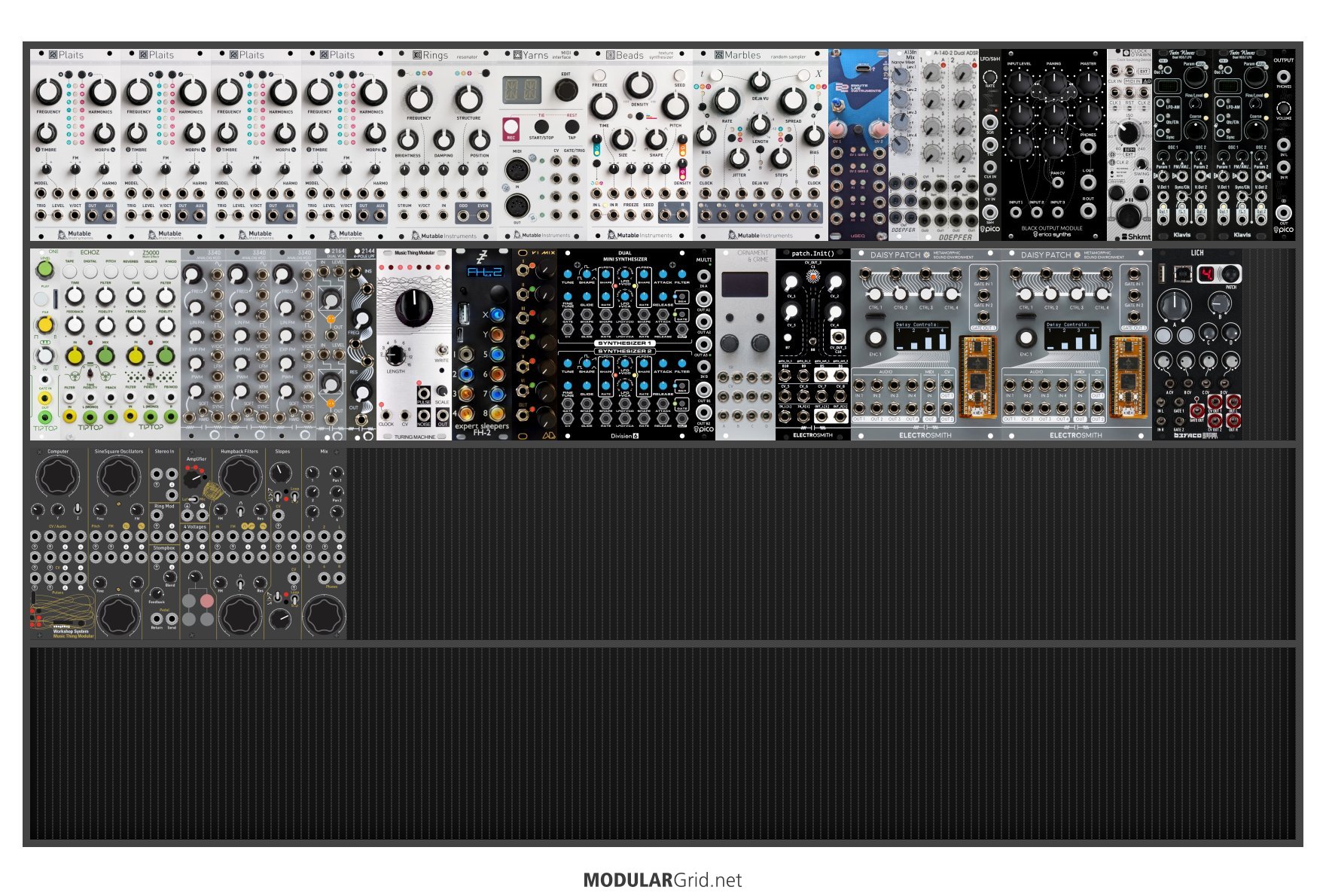Click the FREEZE button on Beads
This screenshot has width=1326, height=896.
click(599, 75)
